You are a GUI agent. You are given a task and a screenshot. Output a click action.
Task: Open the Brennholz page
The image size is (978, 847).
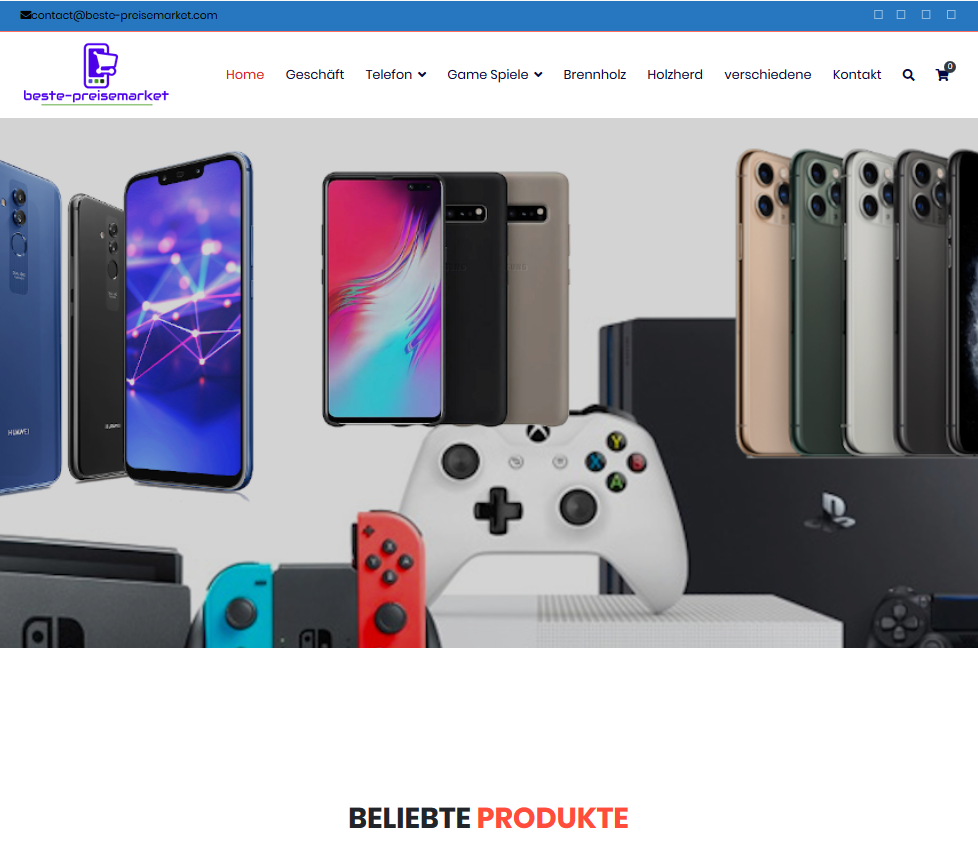(594, 74)
